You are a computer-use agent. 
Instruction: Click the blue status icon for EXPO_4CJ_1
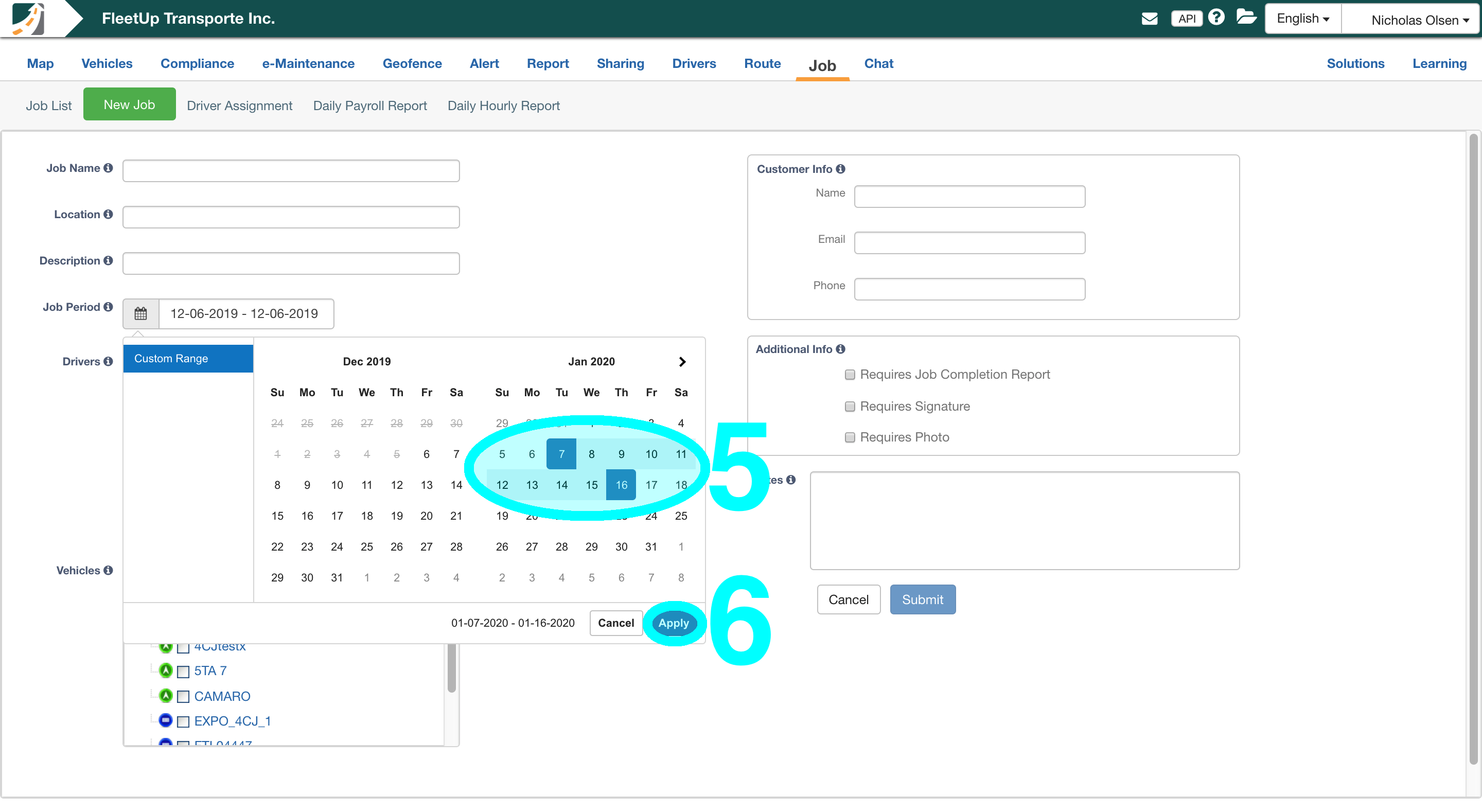166,720
